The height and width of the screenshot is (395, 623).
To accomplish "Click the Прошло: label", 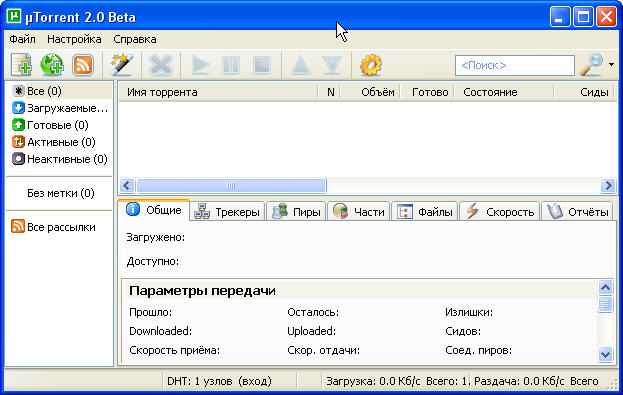I will pos(151,312).
